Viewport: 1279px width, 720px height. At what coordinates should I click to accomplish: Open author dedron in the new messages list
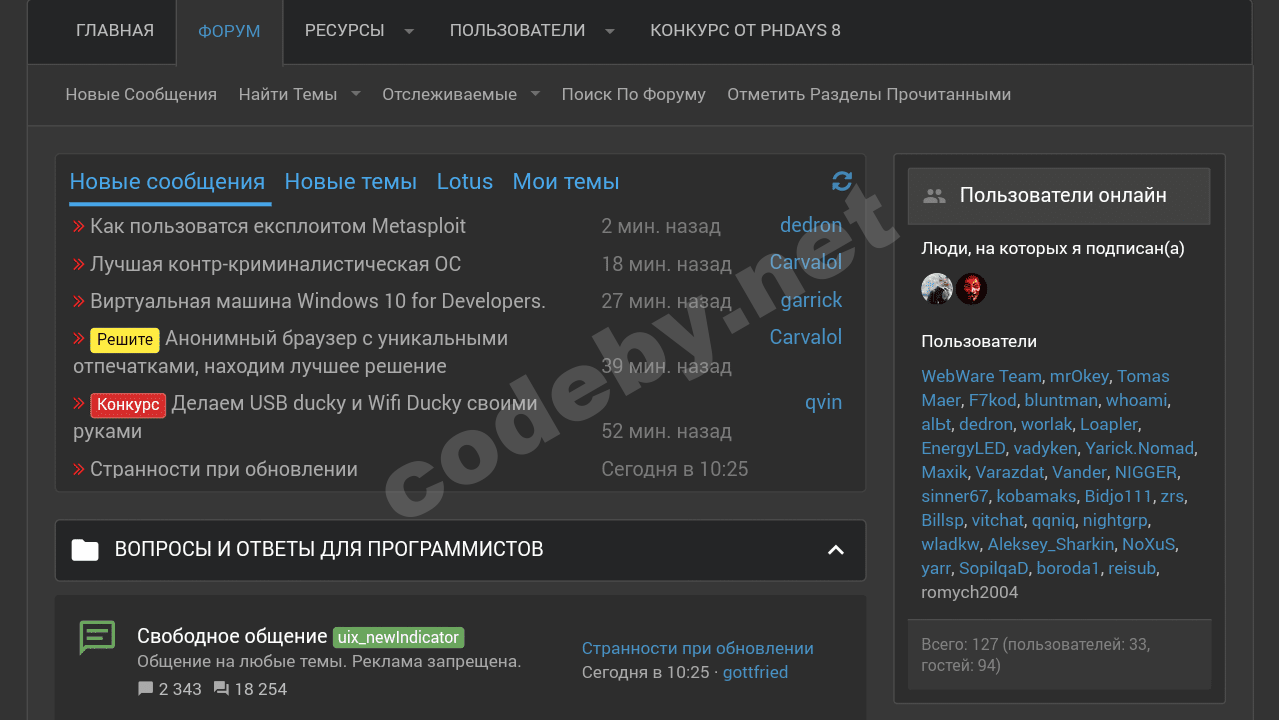(x=811, y=225)
